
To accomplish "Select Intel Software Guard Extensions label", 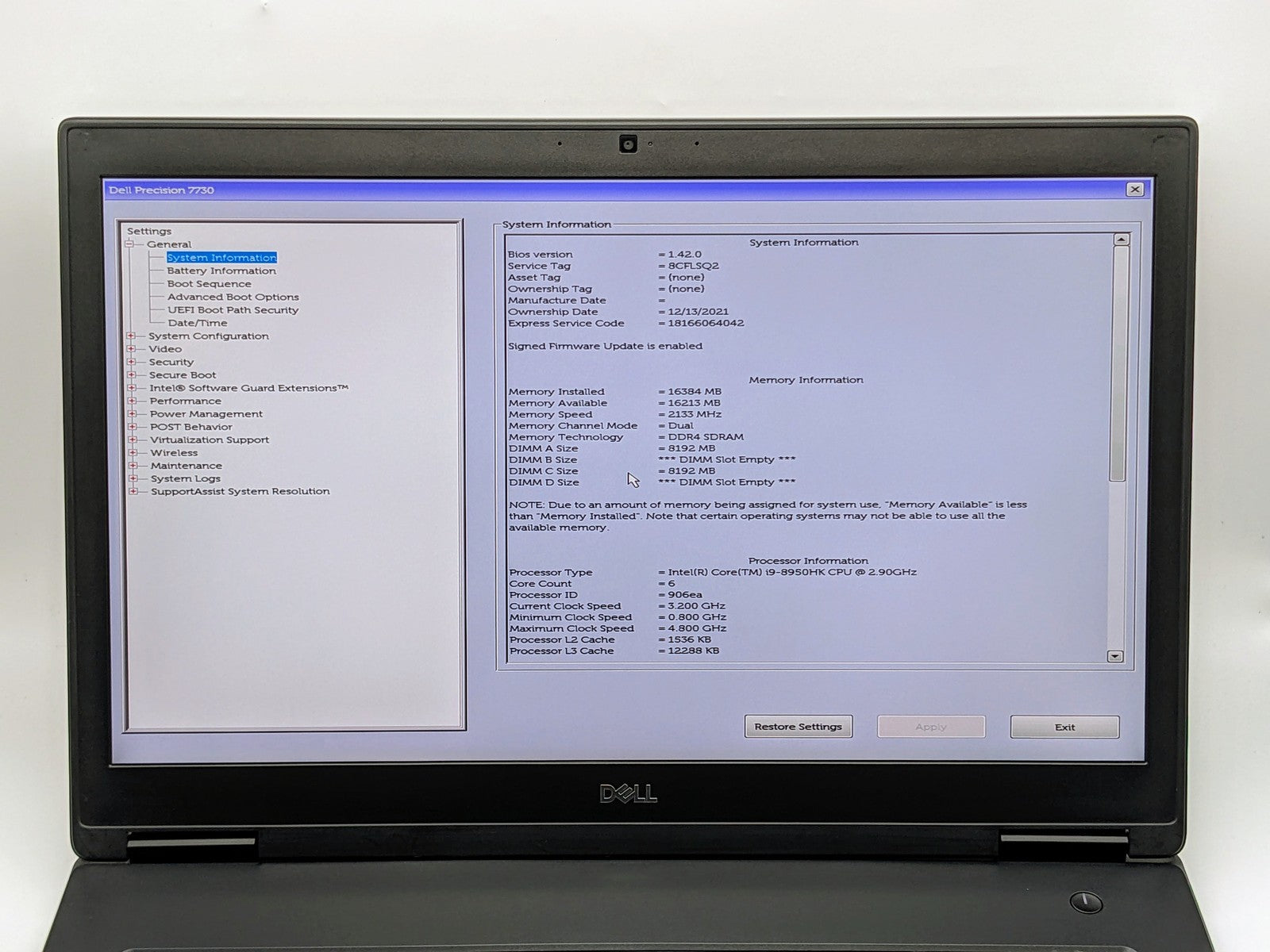I will click(249, 388).
